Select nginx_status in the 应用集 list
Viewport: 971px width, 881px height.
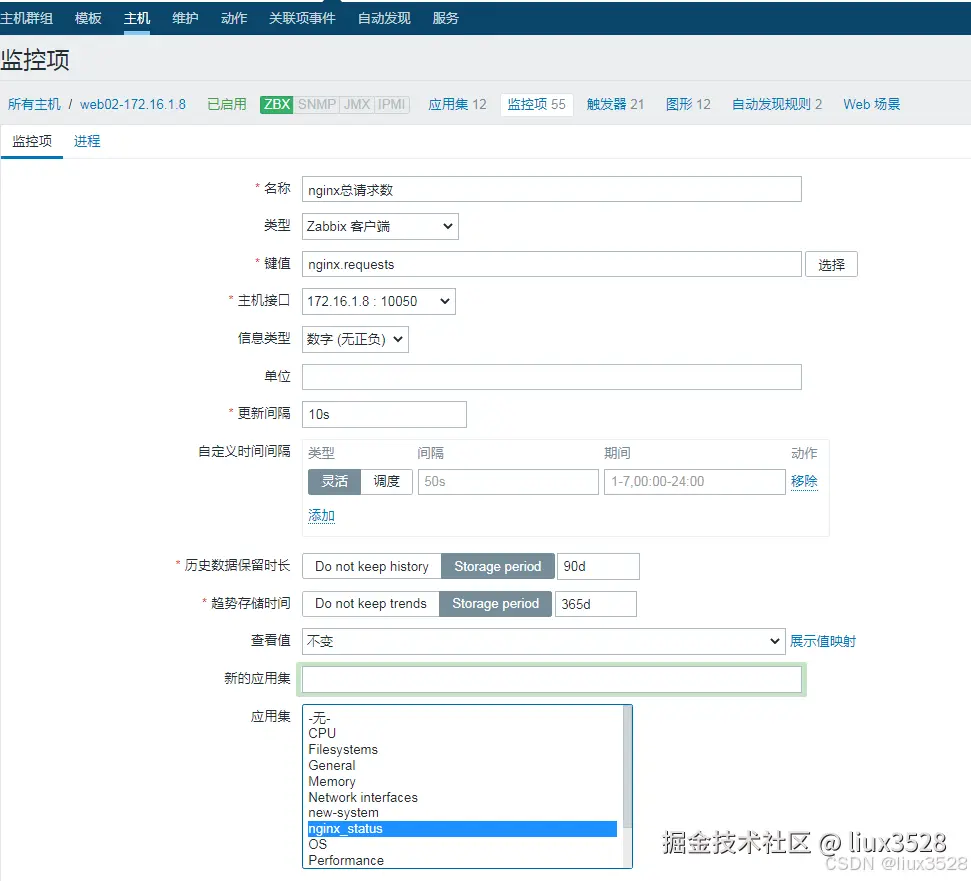[463, 829]
